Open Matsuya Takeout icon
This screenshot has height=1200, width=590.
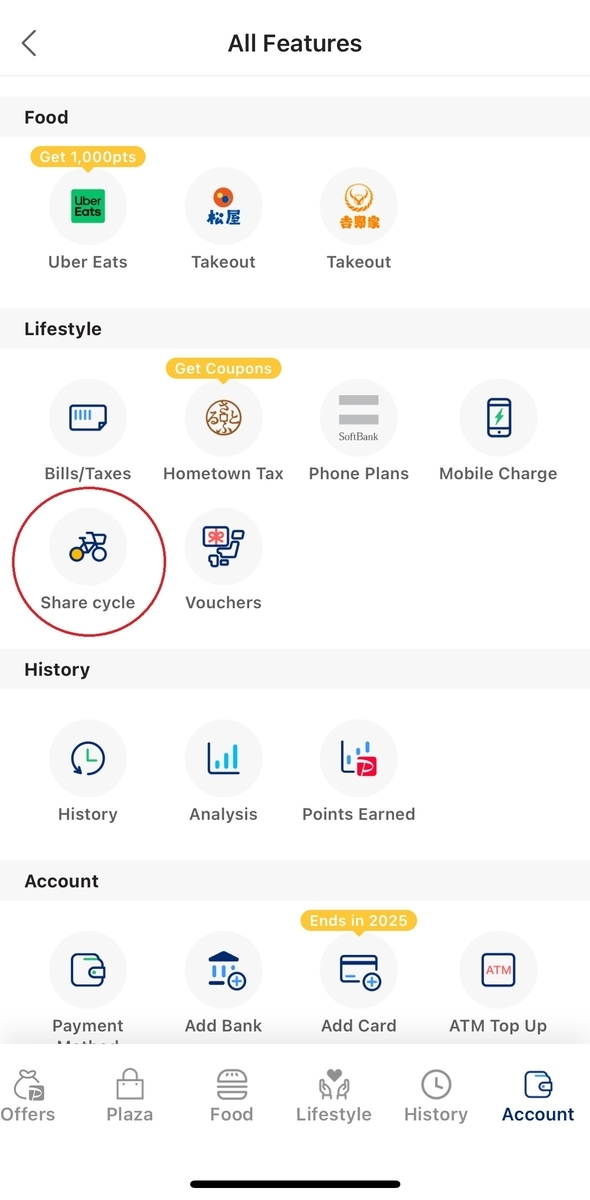tap(223, 207)
